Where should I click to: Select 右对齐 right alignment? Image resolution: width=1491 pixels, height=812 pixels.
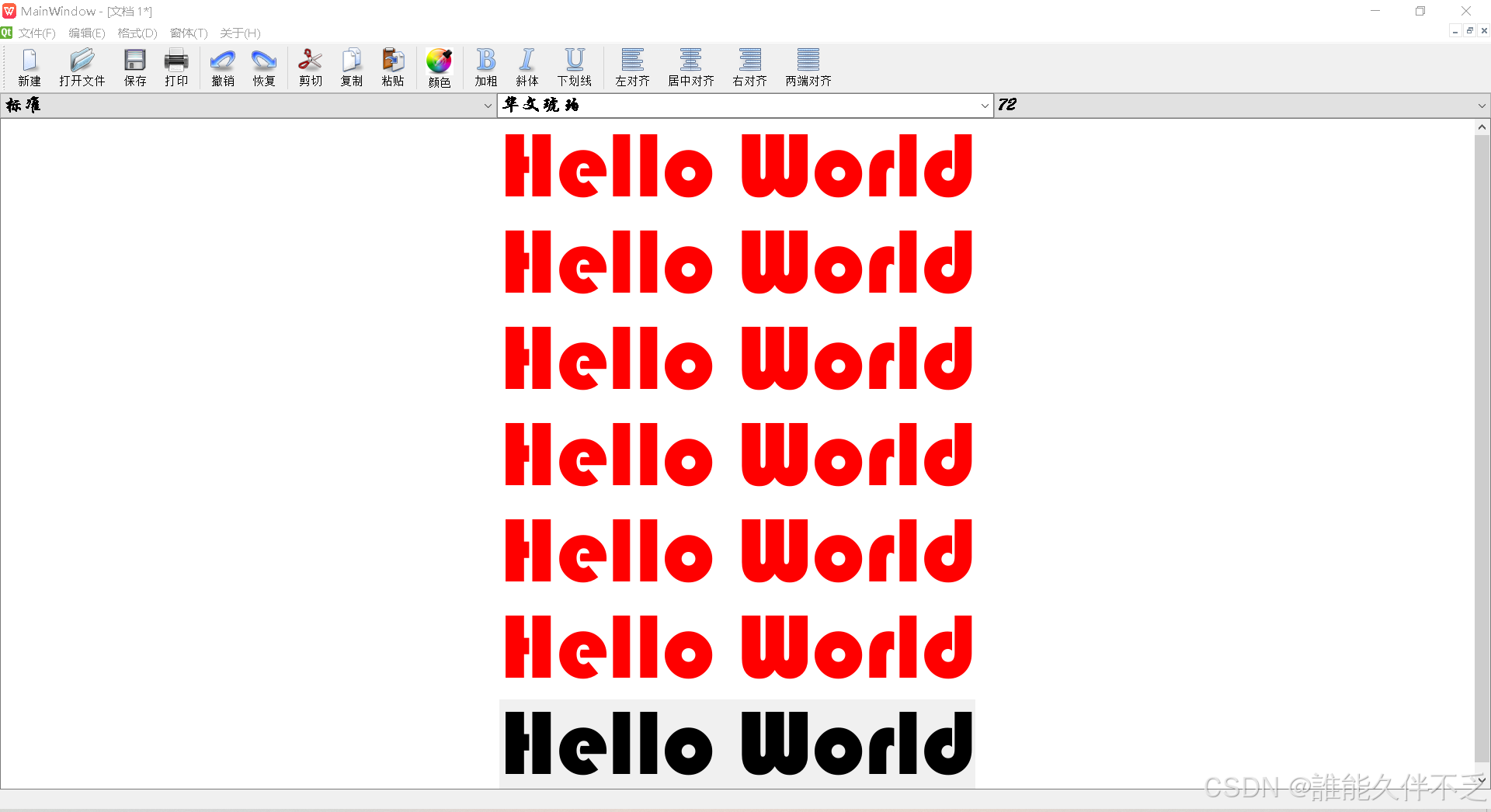click(x=750, y=68)
